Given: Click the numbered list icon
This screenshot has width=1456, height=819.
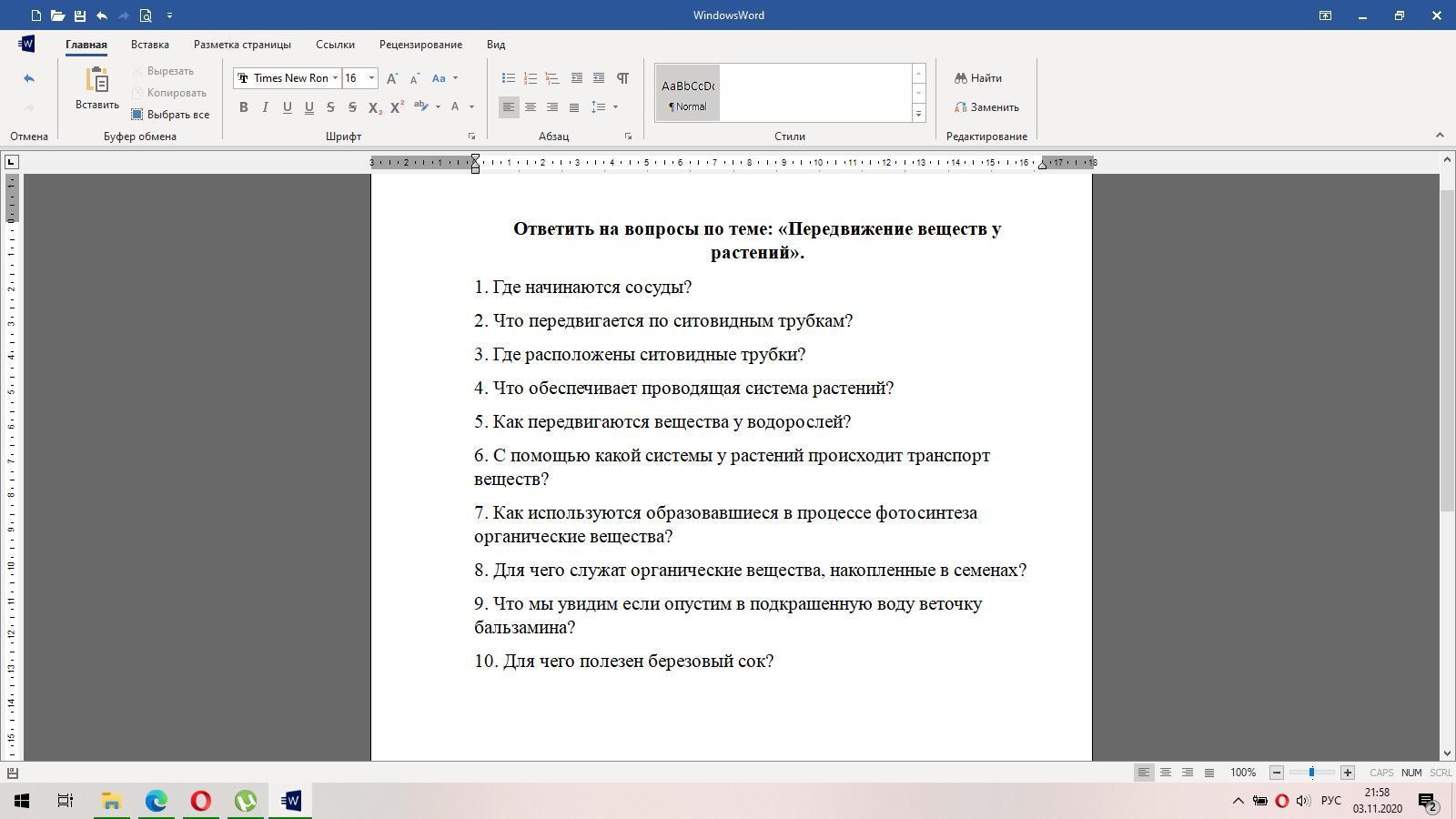Looking at the screenshot, I should tap(531, 78).
